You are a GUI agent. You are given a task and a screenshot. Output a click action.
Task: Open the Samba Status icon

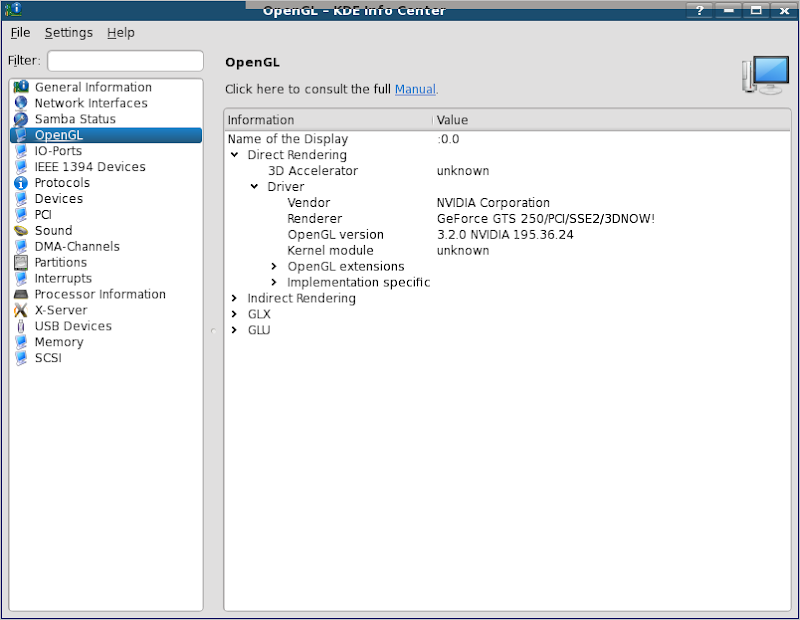point(21,119)
